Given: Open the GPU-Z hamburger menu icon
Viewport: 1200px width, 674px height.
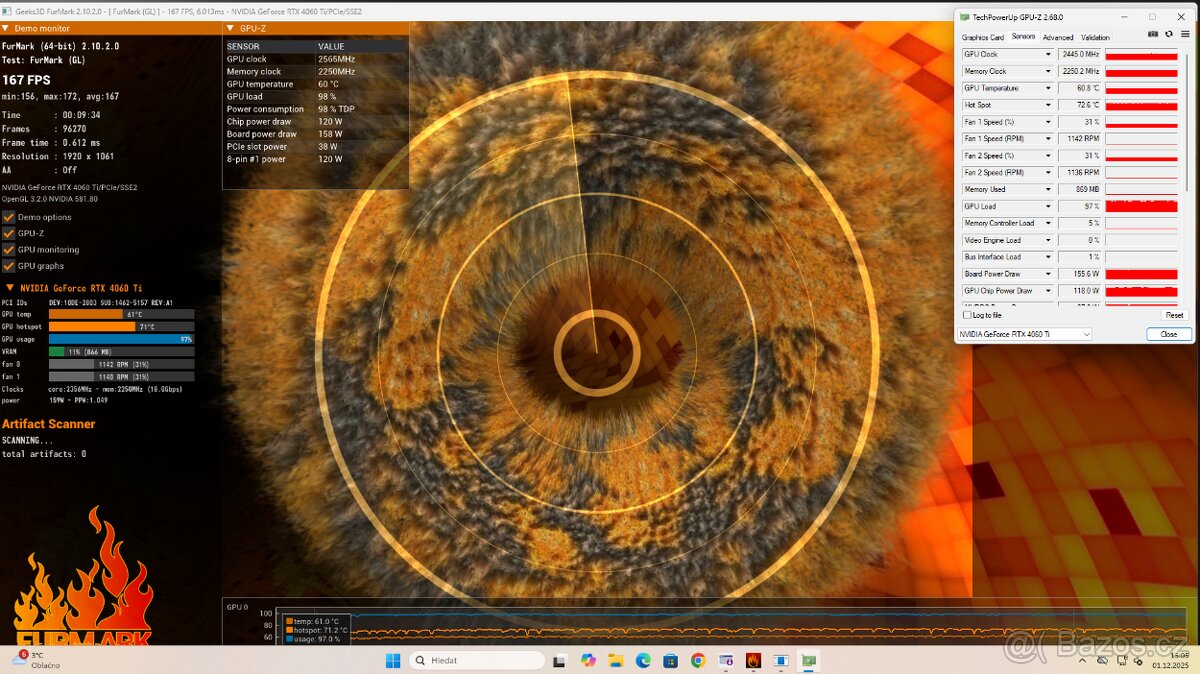Looking at the screenshot, I should click(1185, 33).
